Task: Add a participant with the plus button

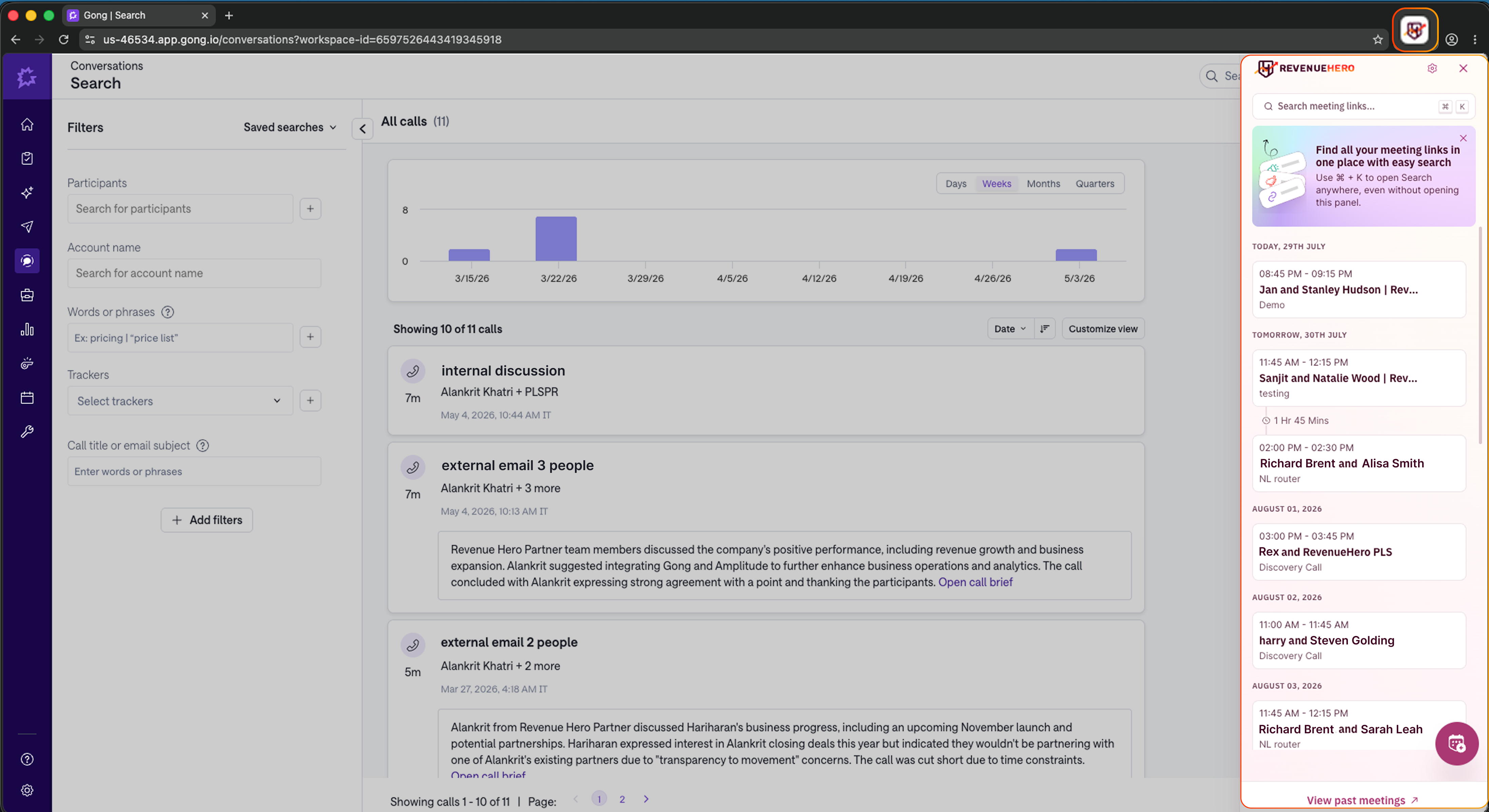Action: pyautogui.click(x=310, y=209)
